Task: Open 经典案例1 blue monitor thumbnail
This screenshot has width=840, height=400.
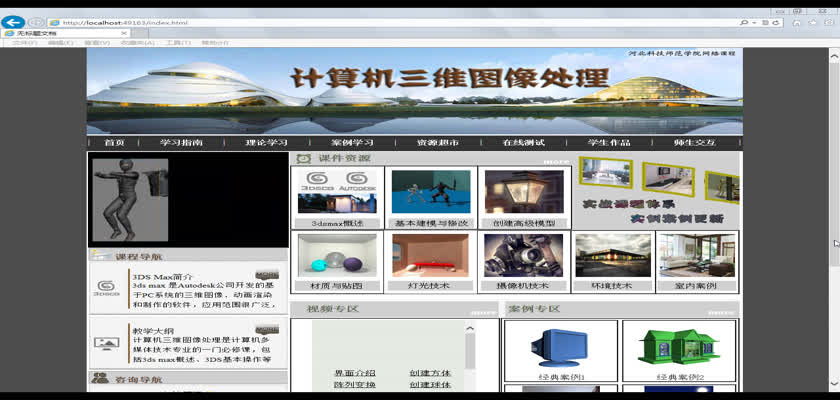Action: [x=561, y=351]
